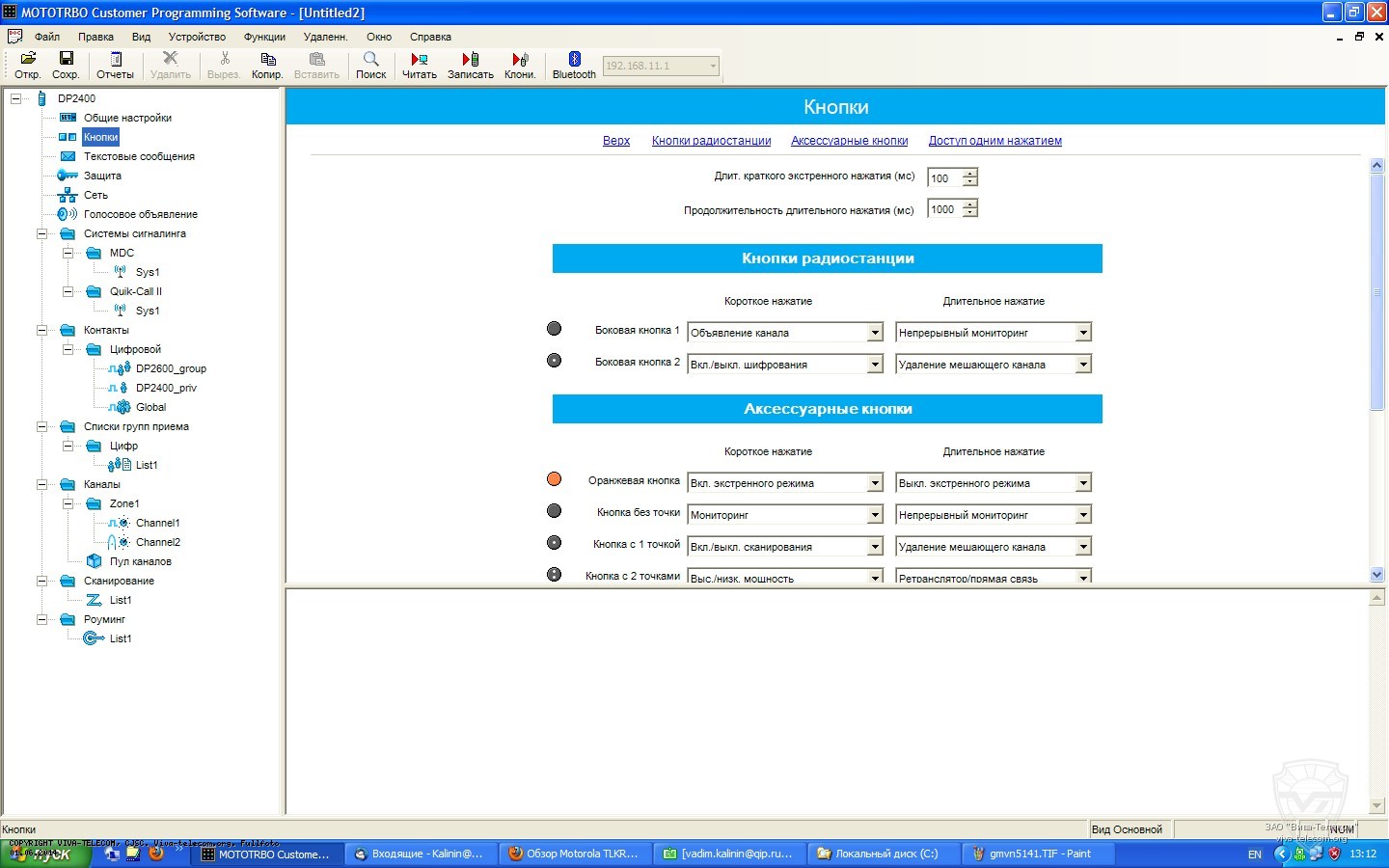This screenshot has width=1389, height=868.
Task: Click the Clone (Клони.) toolbar icon
Action: click(520, 60)
